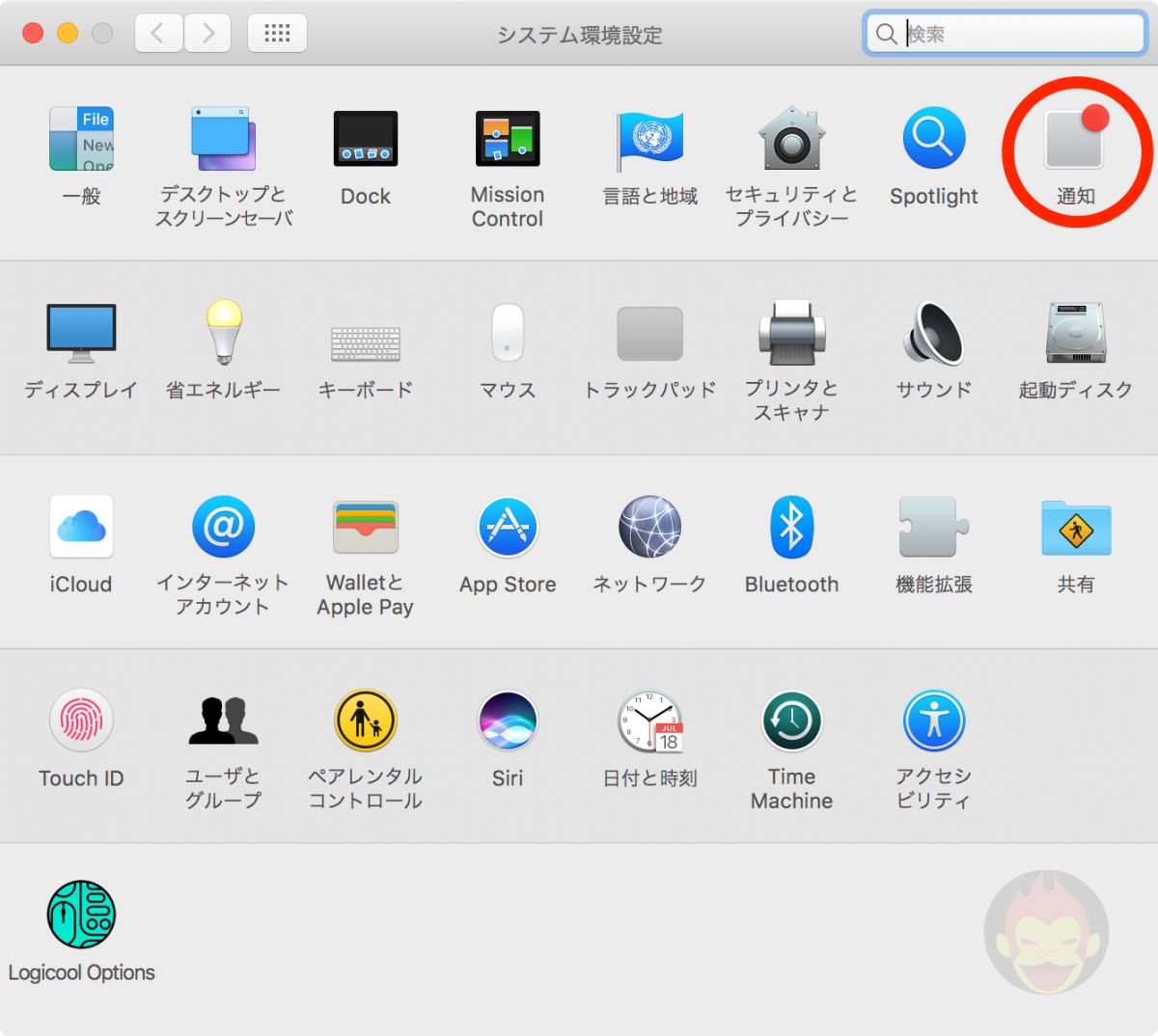Screen dimensions: 1158x1036
Task: Open the ディスプレイ (Displays) pane
Action: coord(81,334)
